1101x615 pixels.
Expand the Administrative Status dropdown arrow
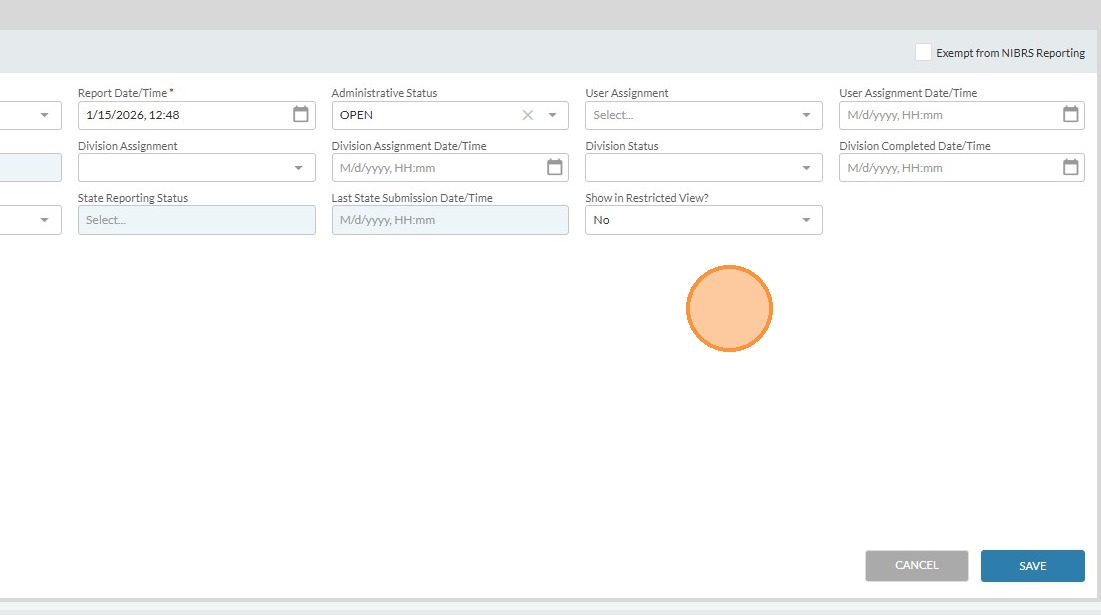[x=552, y=115]
